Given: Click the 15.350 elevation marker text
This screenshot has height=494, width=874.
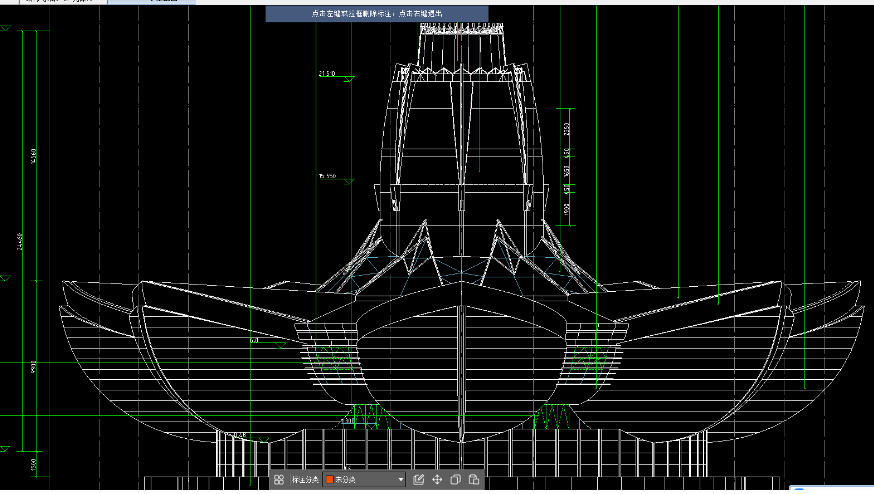Looking at the screenshot, I should [328, 176].
